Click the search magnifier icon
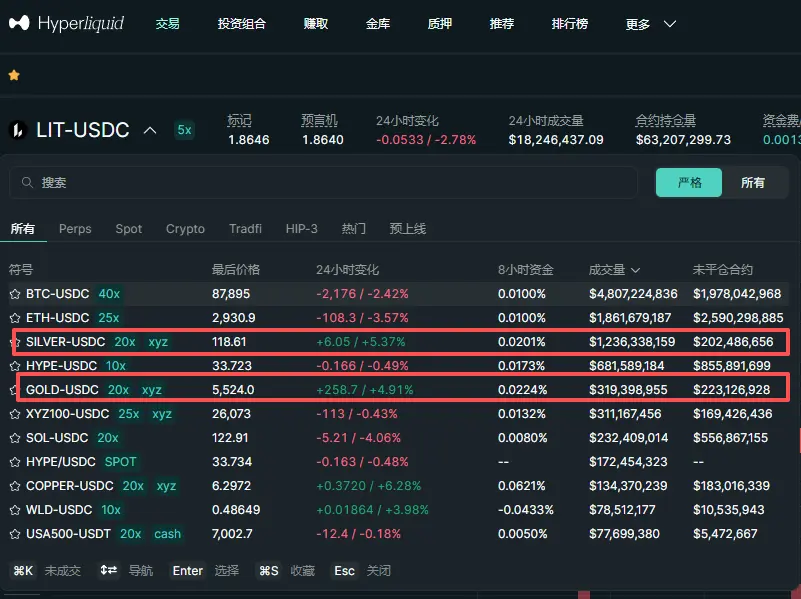This screenshot has height=599, width=801. pos(28,182)
